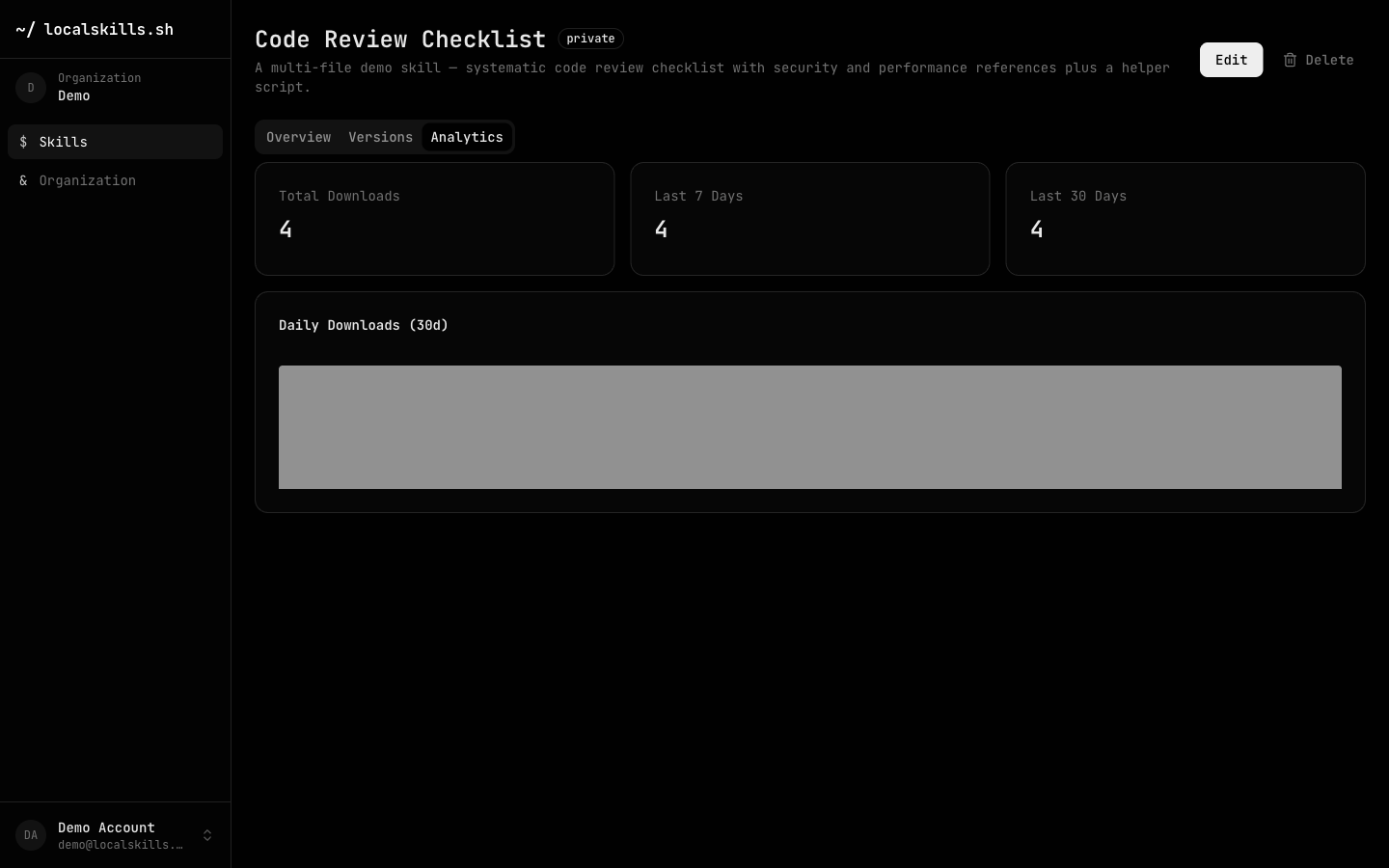Viewport: 1389px width, 868px height.
Task: Switch to the Versions tab
Action: [380, 137]
